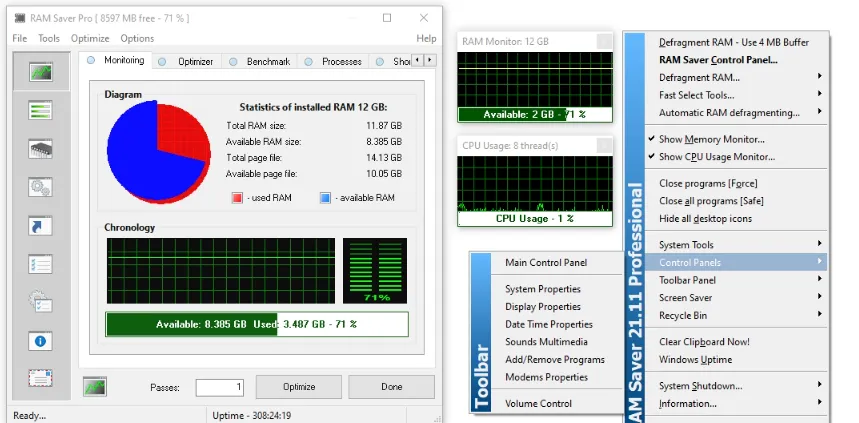The height and width of the screenshot is (423, 859).
Task: Open the sidebar RAM chip icon
Action: pos(41,148)
